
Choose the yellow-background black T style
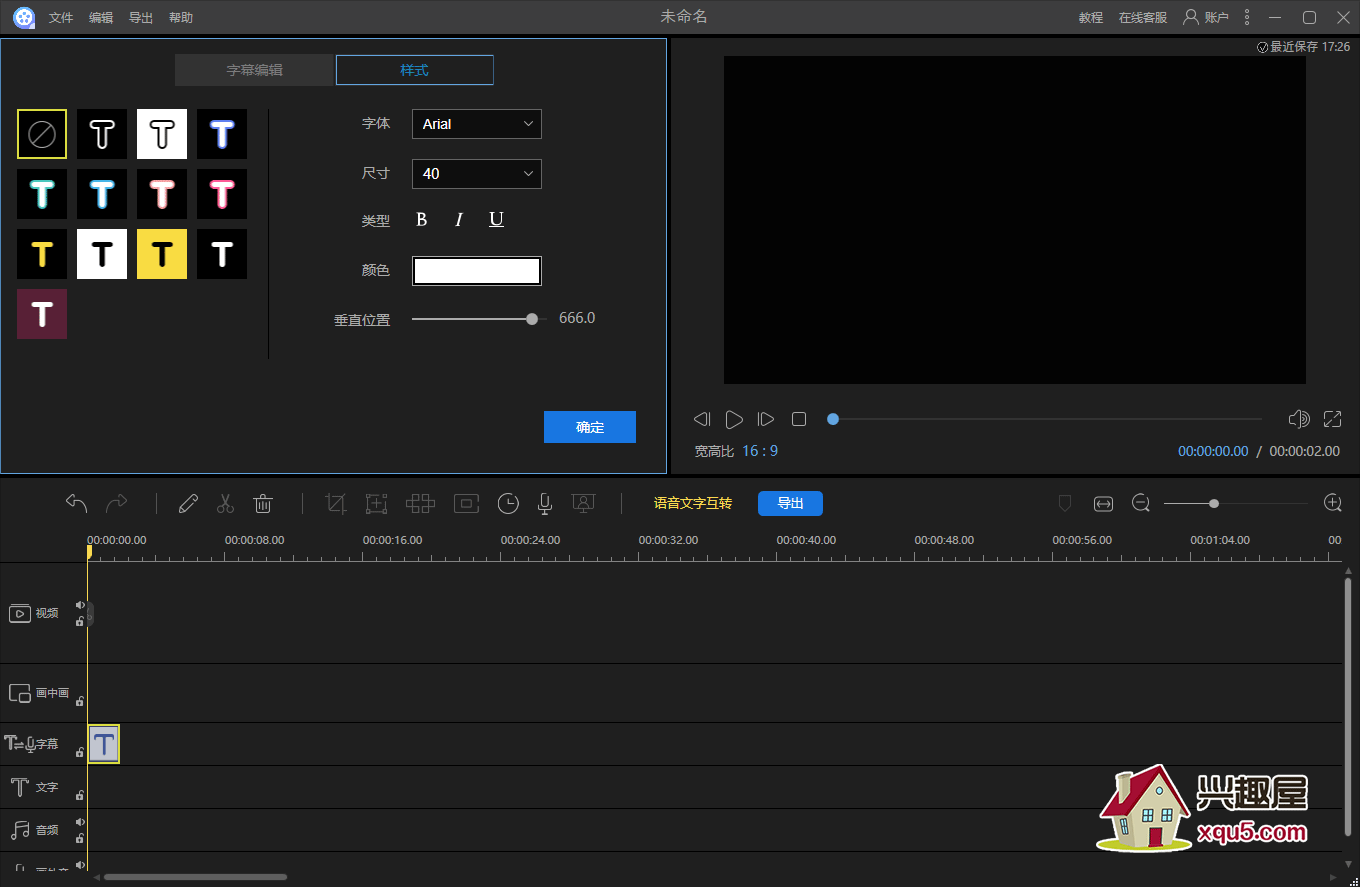point(162,254)
